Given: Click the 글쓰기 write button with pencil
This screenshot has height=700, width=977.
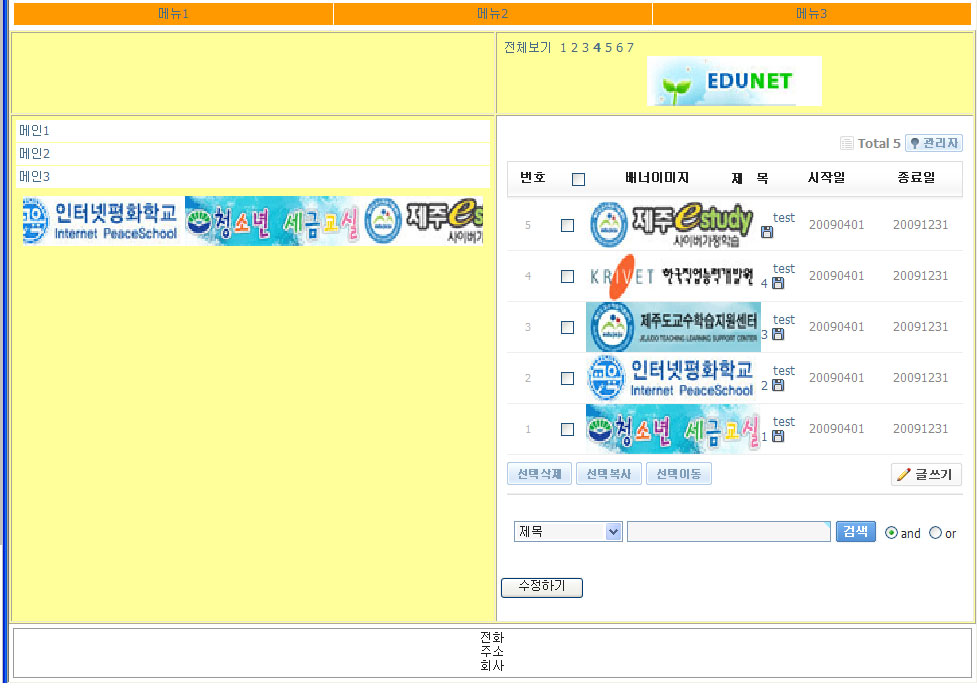Looking at the screenshot, I should point(926,474).
